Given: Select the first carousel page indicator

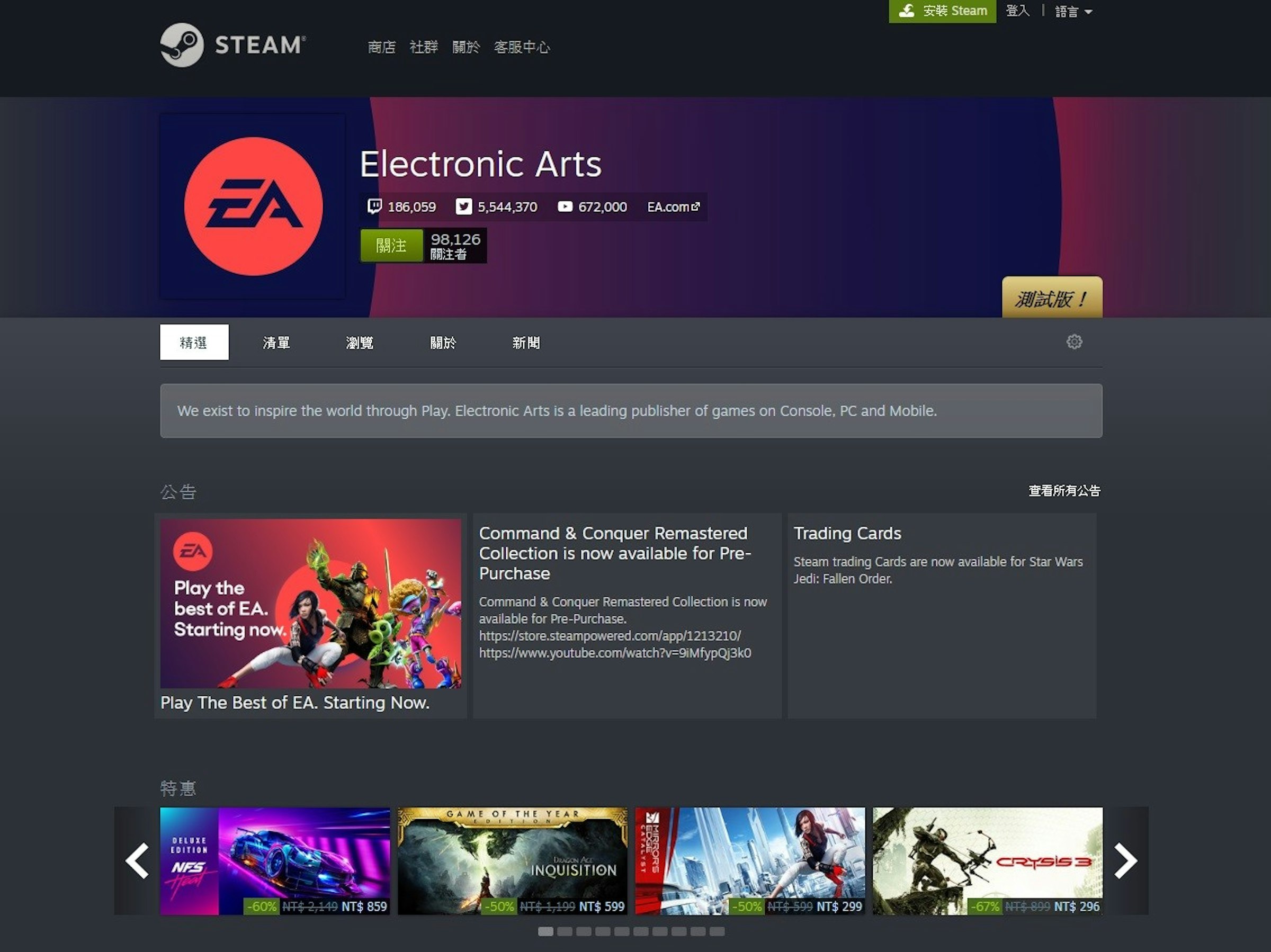Looking at the screenshot, I should pos(546,931).
